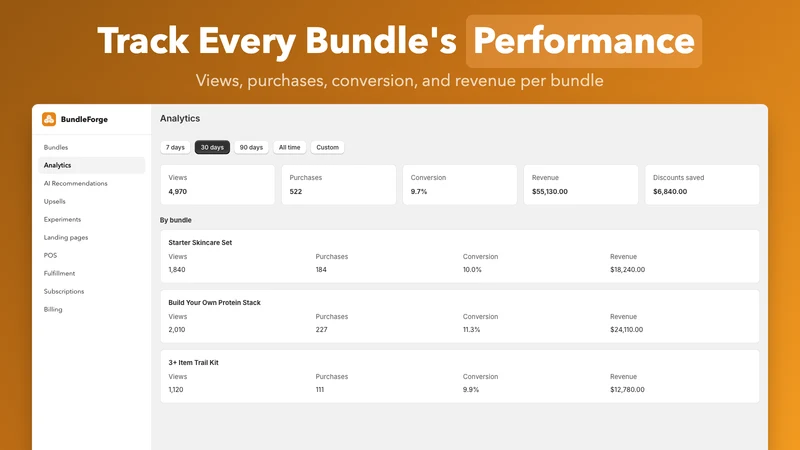The height and width of the screenshot is (450, 800).
Task: Click the $18,240.00 revenue value
Action: tap(628, 270)
